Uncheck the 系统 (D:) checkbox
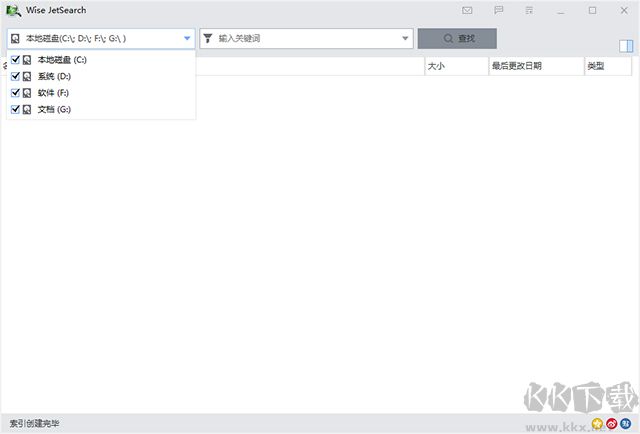This screenshot has width=640, height=434. point(16,76)
